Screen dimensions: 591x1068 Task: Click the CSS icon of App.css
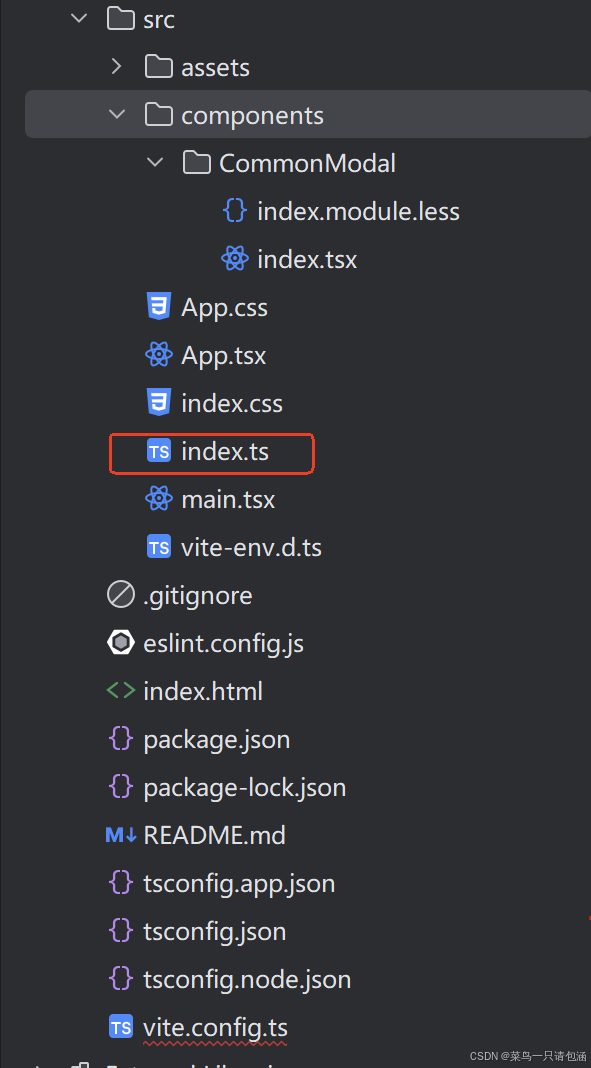[x=159, y=307]
